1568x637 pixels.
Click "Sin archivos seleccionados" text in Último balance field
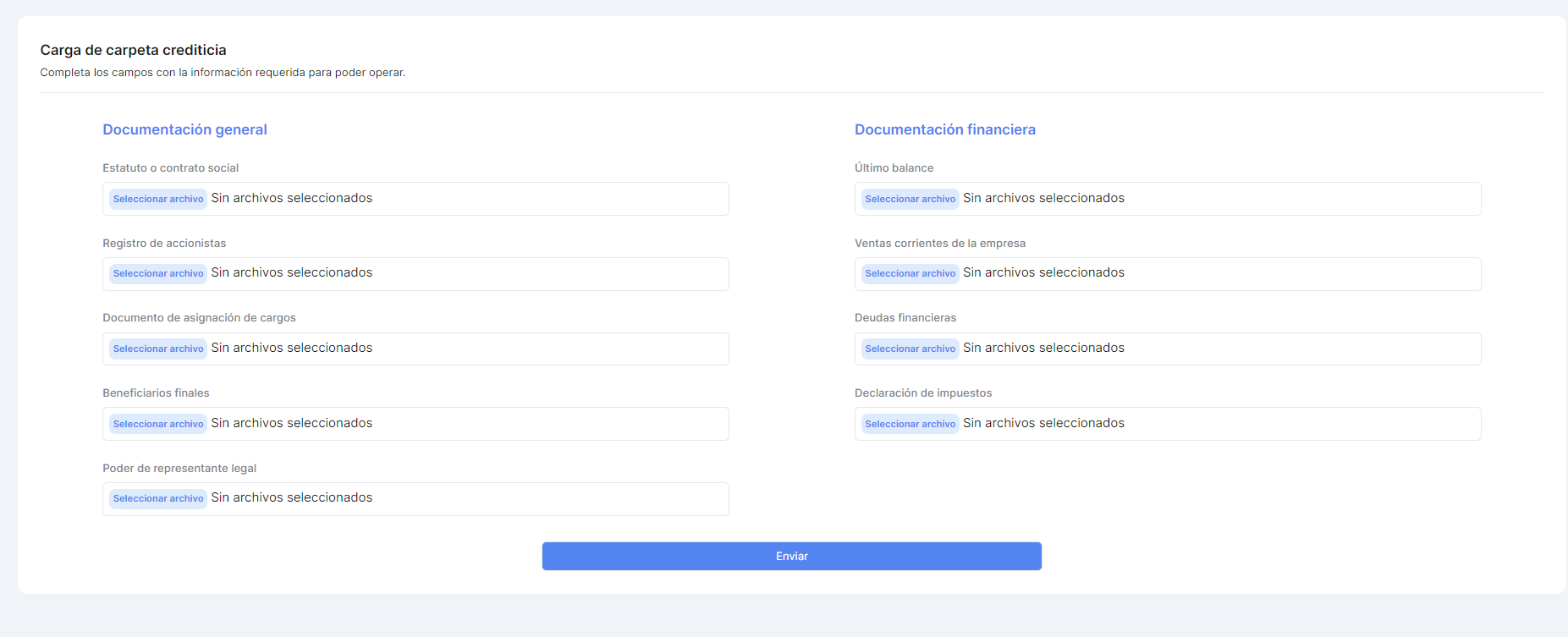1043,198
